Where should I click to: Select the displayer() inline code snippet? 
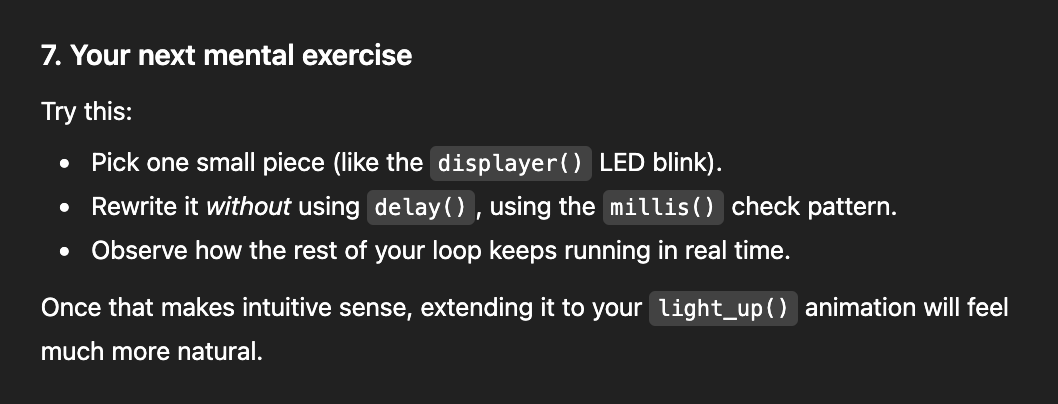pos(511,163)
